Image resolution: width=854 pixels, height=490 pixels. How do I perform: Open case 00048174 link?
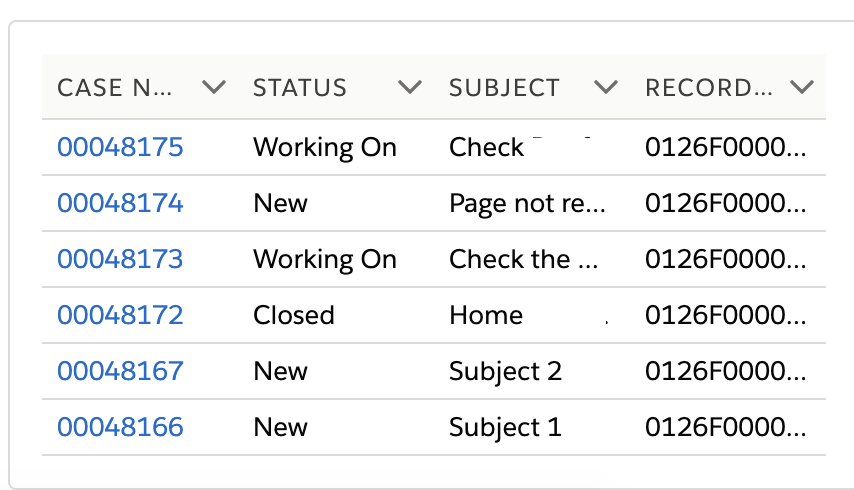tap(120, 204)
